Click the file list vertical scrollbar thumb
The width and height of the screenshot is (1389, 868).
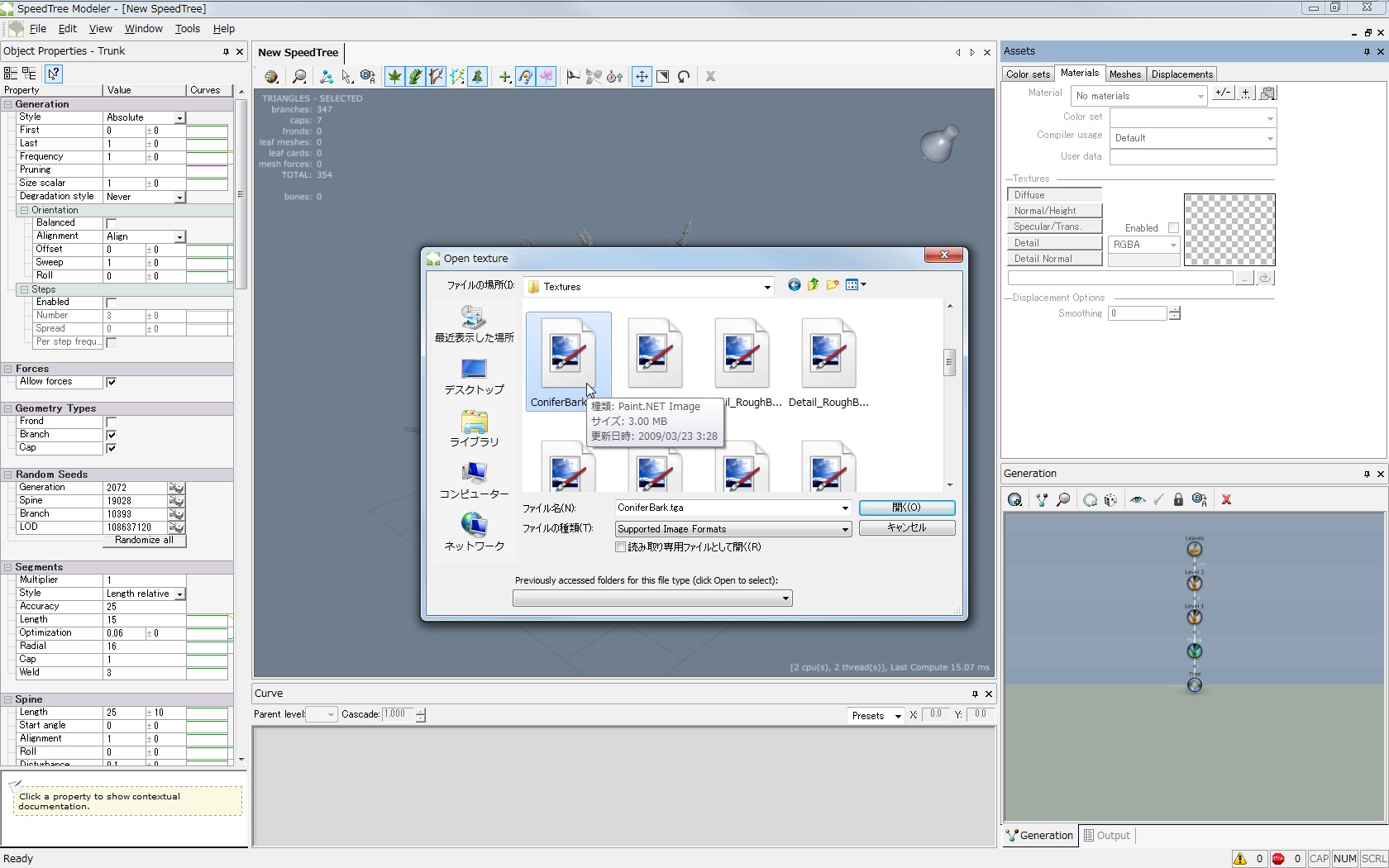[949, 362]
